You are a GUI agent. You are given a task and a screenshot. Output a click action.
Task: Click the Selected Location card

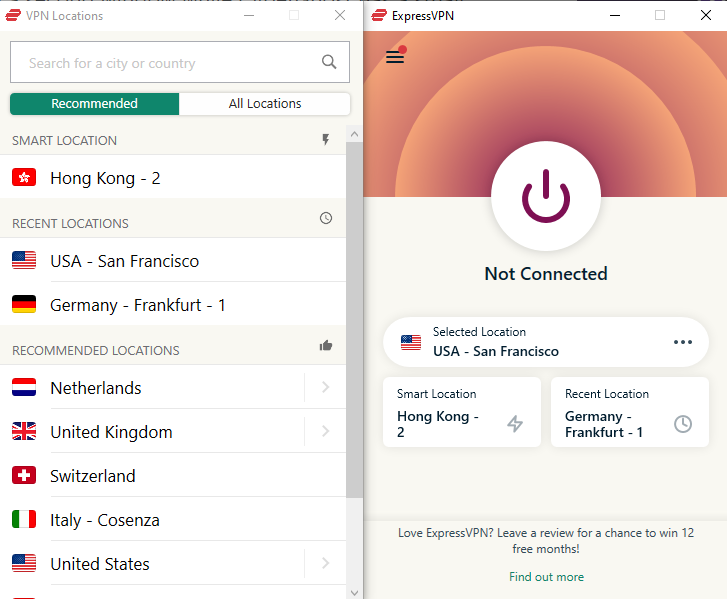546,342
